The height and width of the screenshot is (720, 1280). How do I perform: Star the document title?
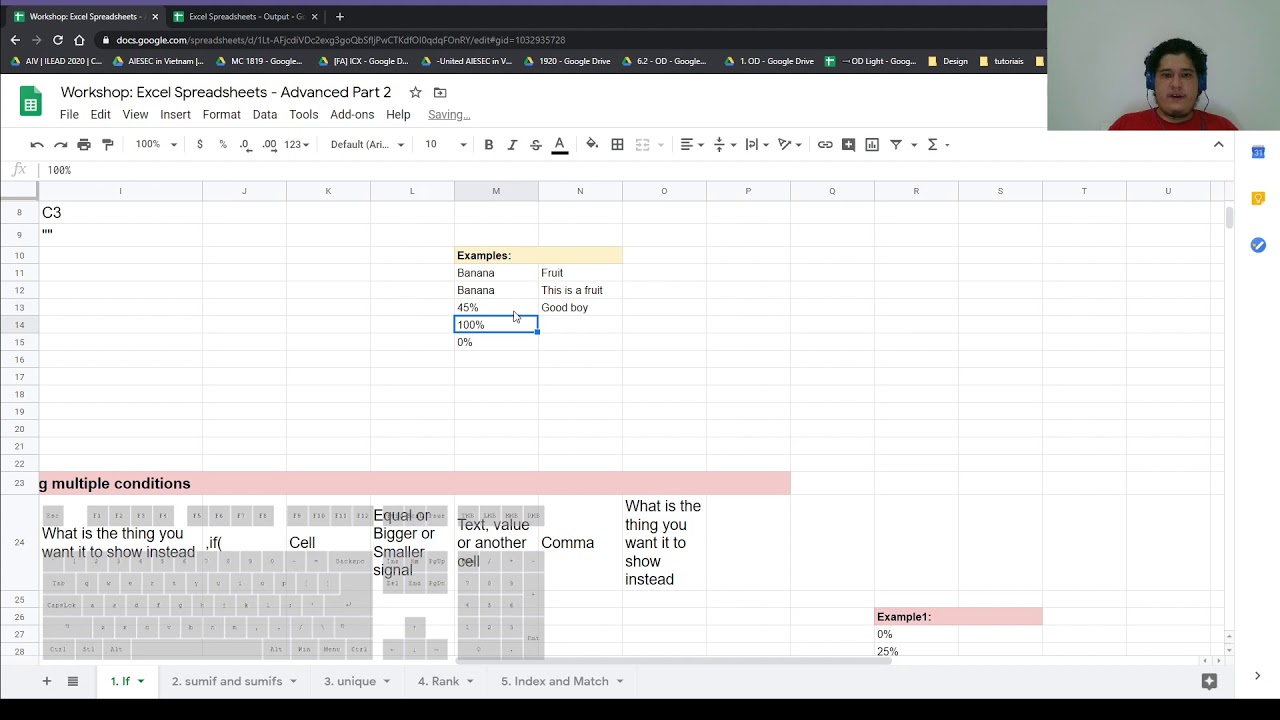[415, 92]
